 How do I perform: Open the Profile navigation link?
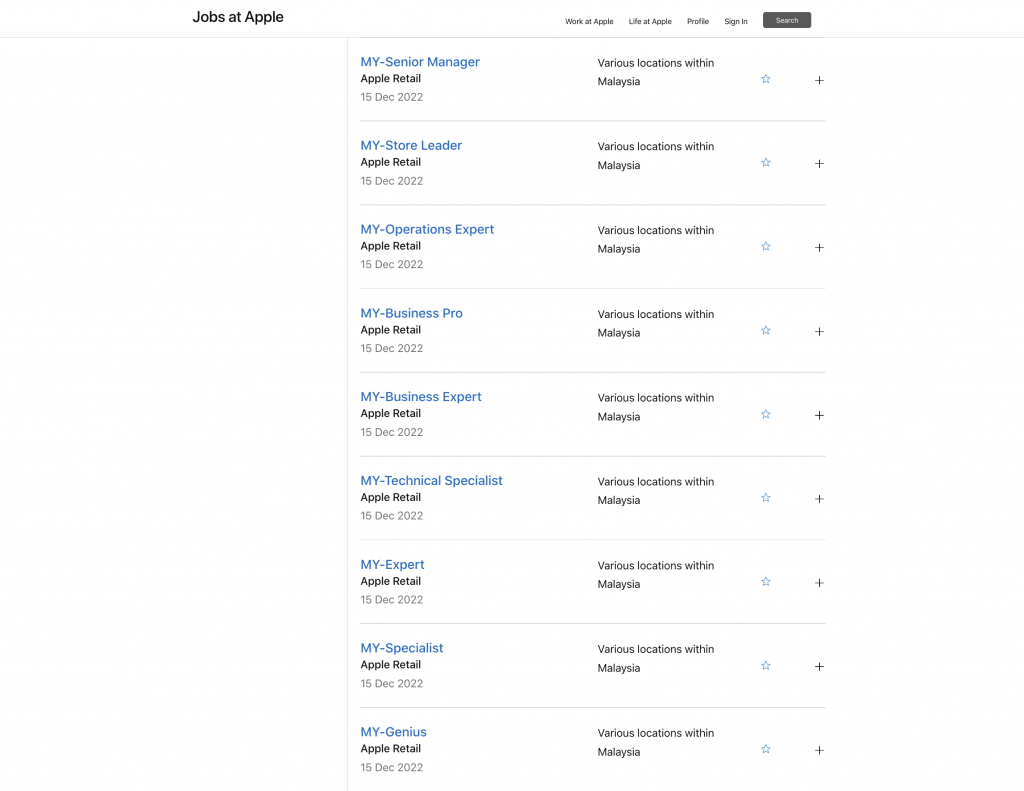pyautogui.click(x=698, y=21)
